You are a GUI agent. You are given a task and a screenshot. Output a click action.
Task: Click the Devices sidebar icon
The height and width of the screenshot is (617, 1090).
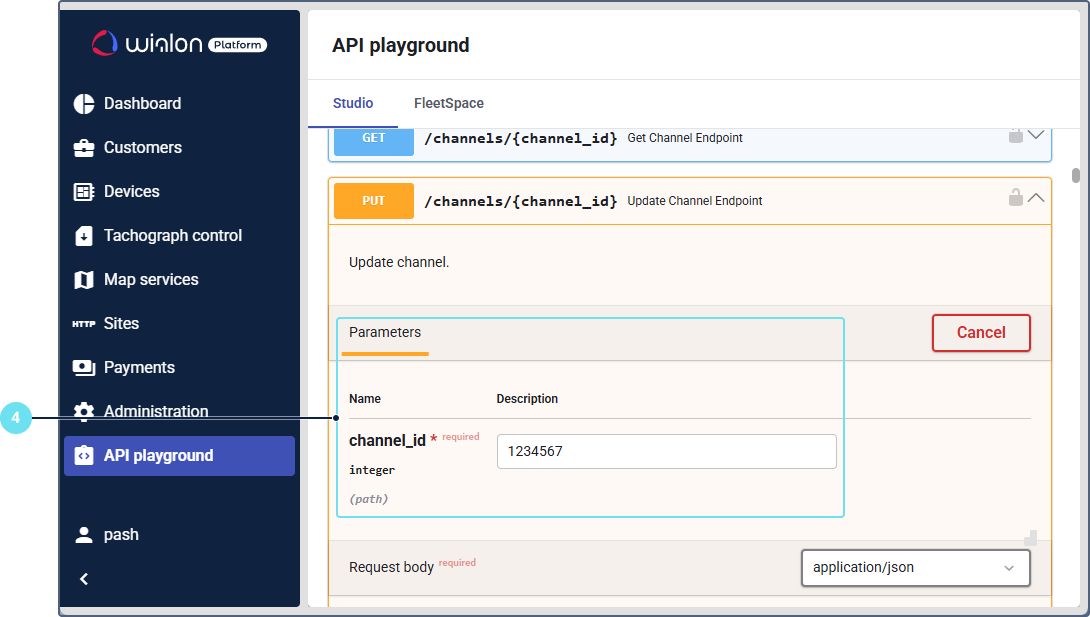[x=84, y=192]
